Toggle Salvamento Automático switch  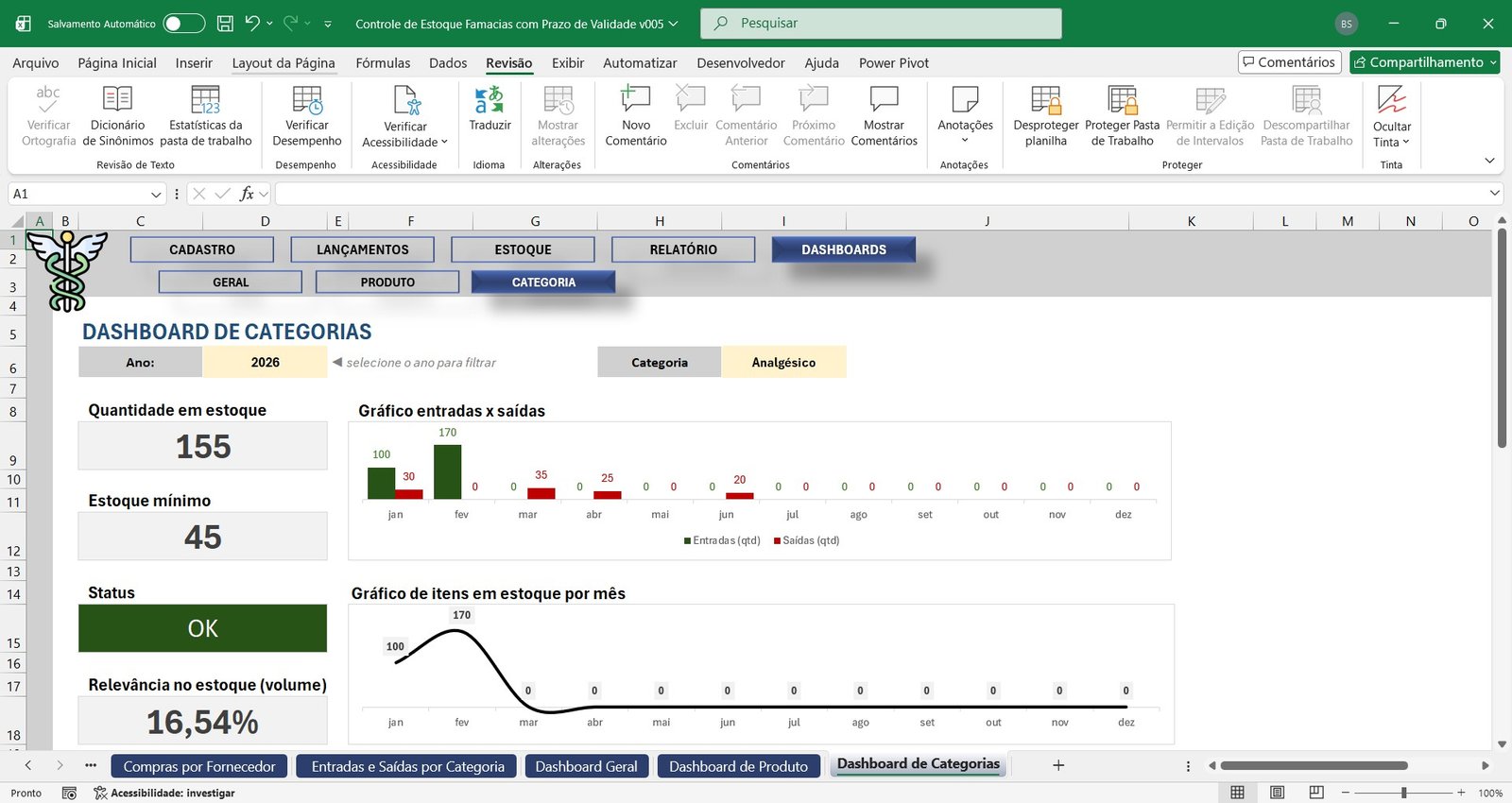click(x=184, y=24)
